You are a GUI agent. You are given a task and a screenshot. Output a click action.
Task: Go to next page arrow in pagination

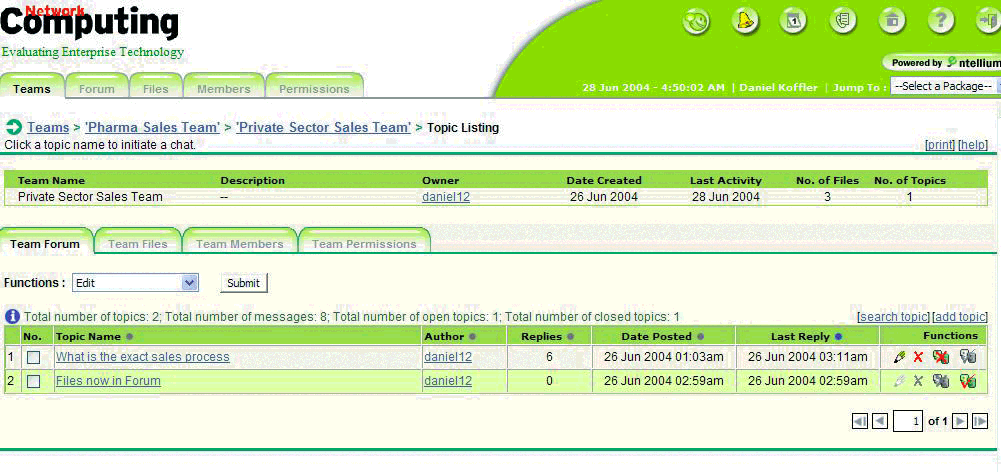(960, 422)
